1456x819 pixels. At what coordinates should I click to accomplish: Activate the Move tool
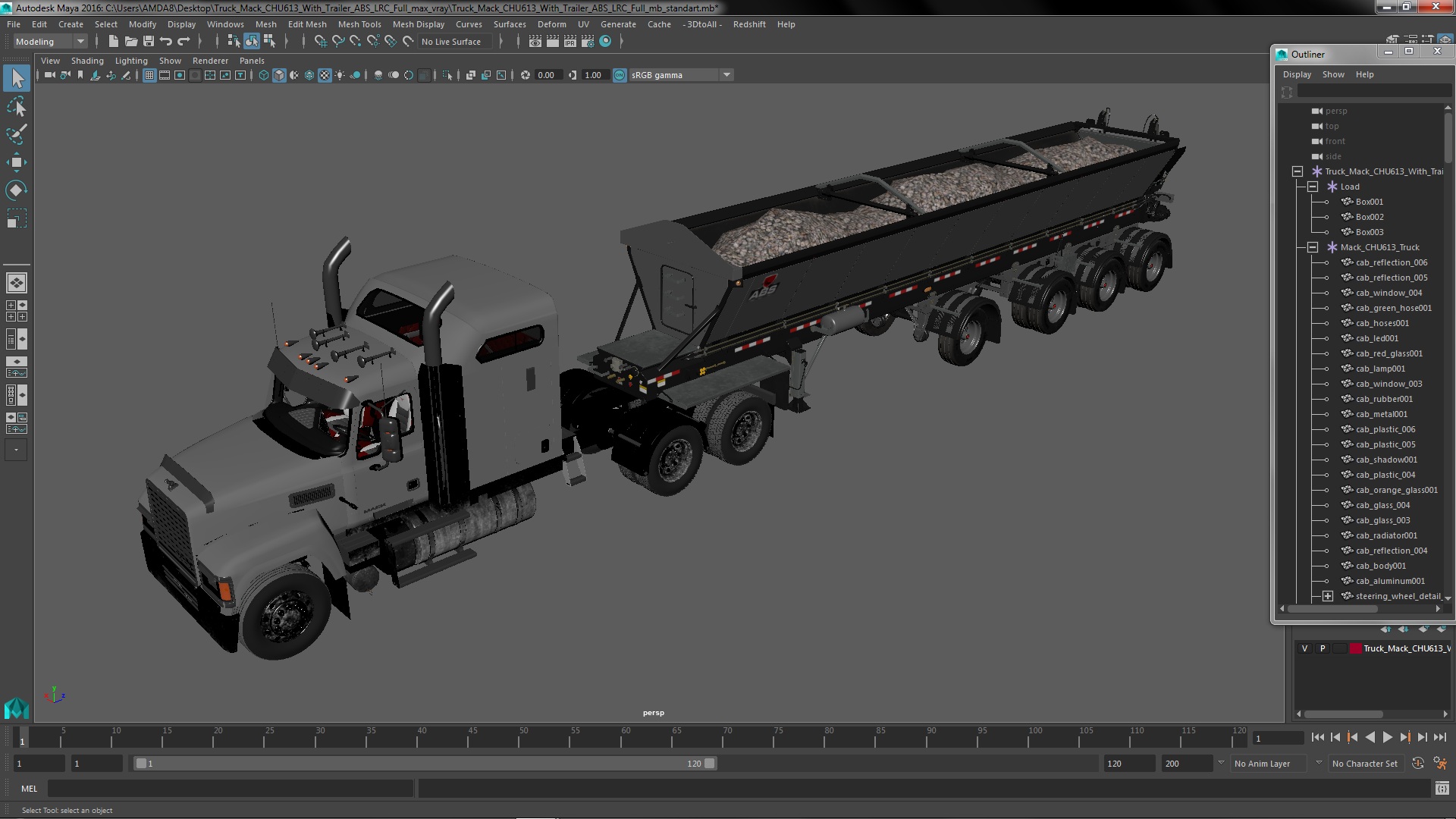[17, 162]
